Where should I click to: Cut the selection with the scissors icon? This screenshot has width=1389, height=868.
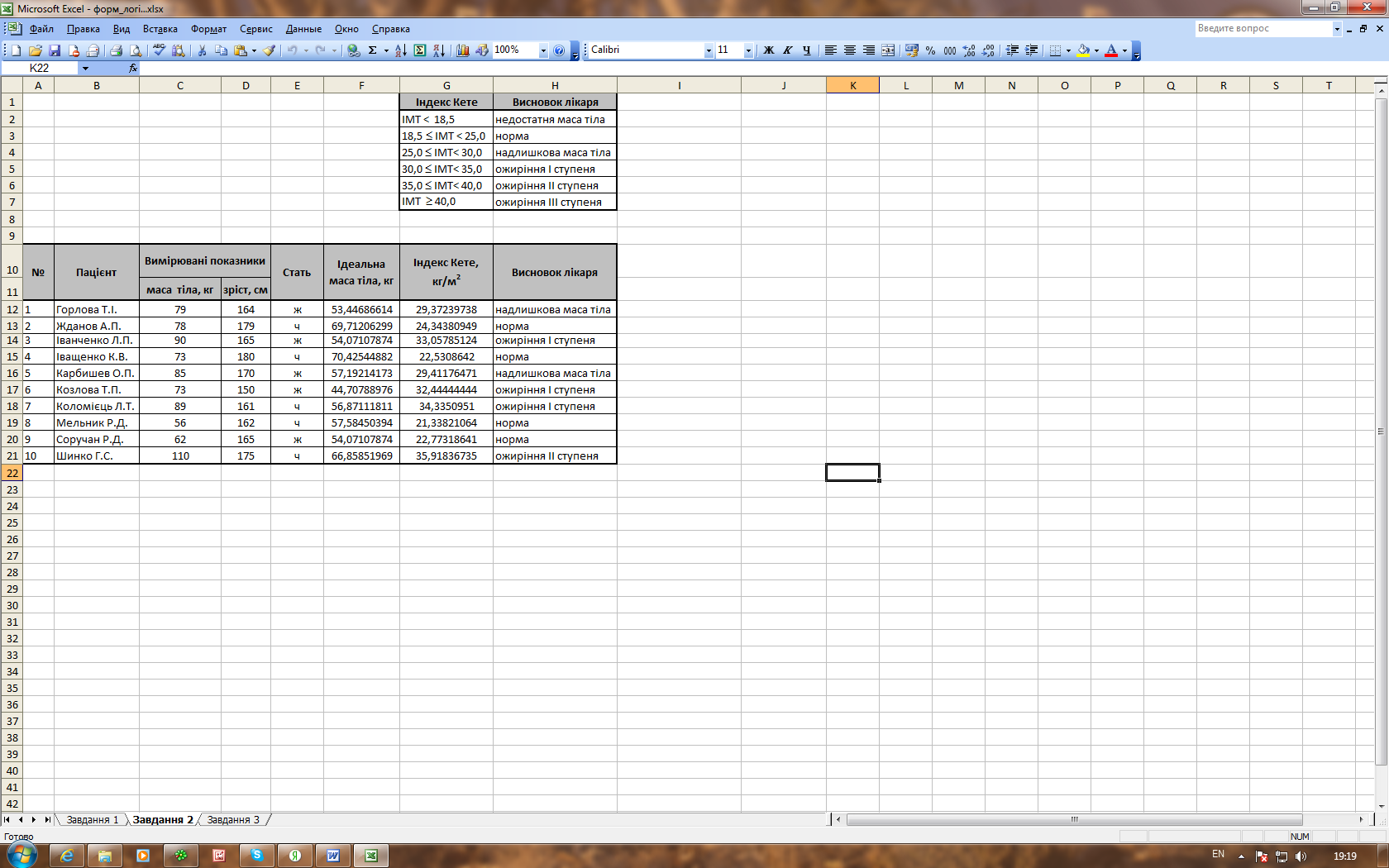pos(202,50)
